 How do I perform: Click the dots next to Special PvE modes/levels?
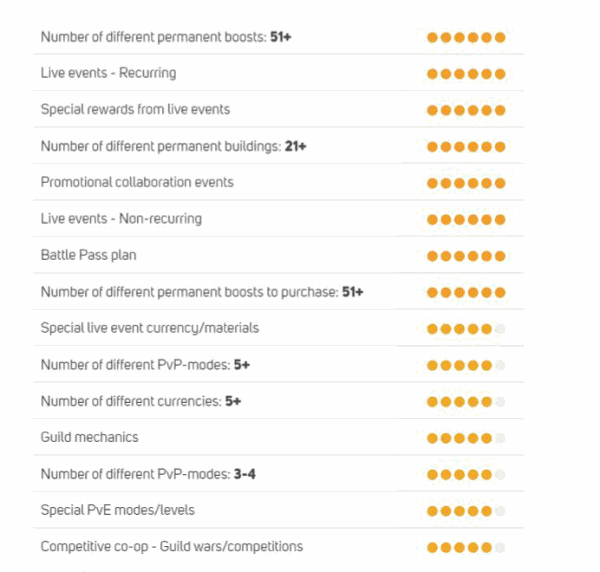point(466,511)
